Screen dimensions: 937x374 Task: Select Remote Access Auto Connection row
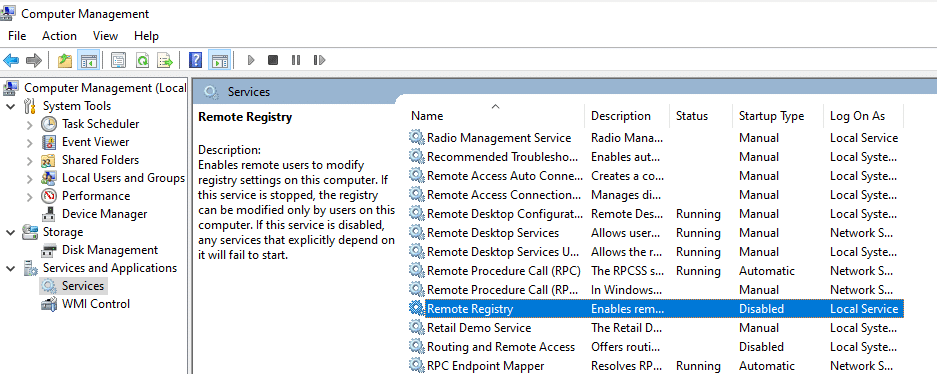click(656, 176)
